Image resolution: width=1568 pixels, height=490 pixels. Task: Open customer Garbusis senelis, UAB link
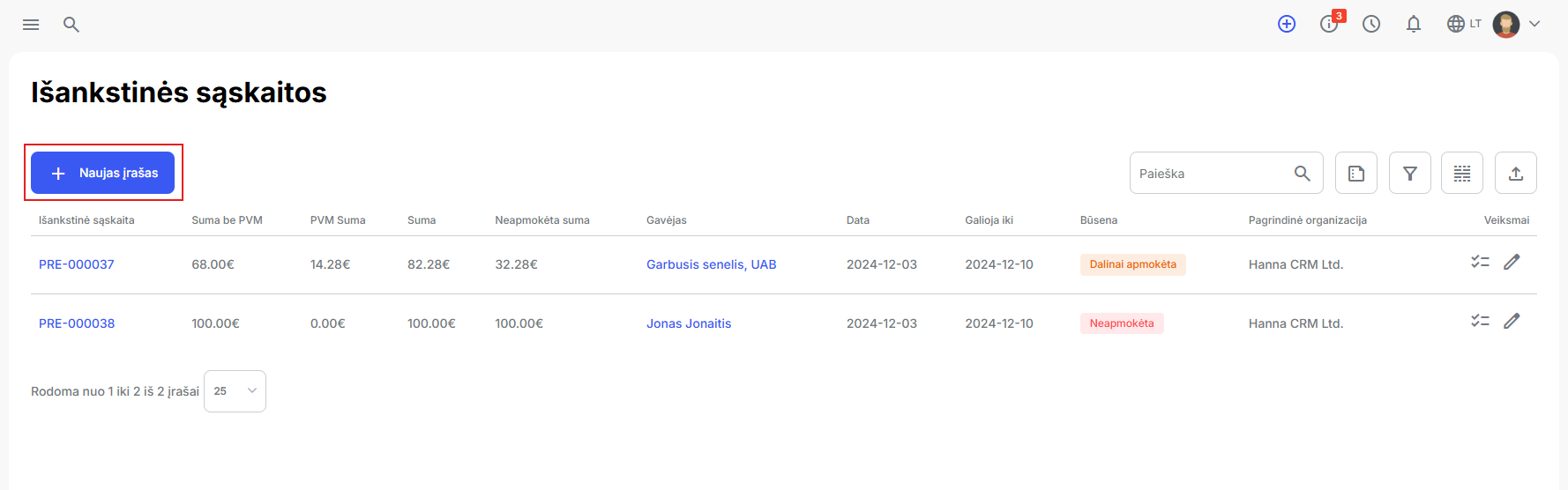pyautogui.click(x=712, y=264)
